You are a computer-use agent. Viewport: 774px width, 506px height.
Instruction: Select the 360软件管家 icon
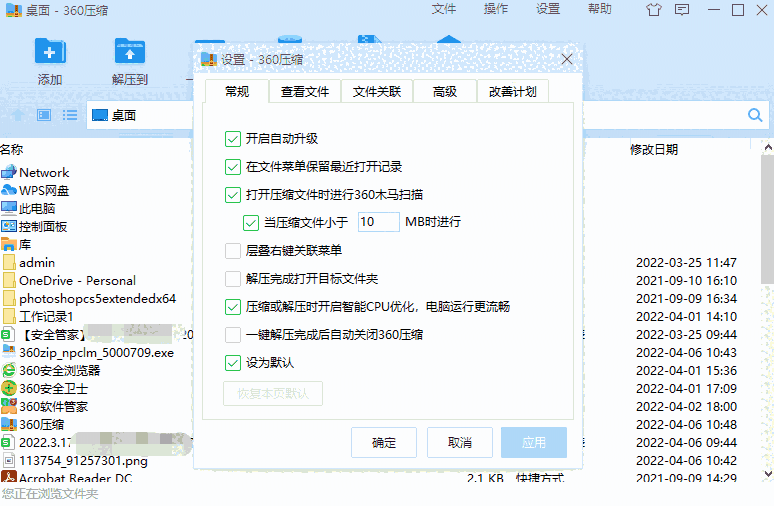(9, 406)
